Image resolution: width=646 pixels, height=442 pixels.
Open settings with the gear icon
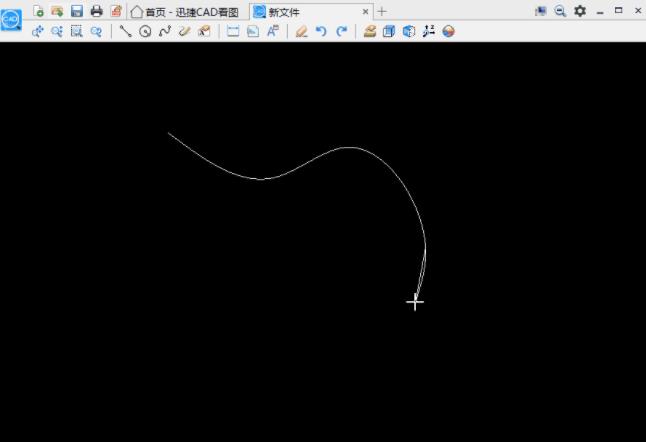click(580, 11)
